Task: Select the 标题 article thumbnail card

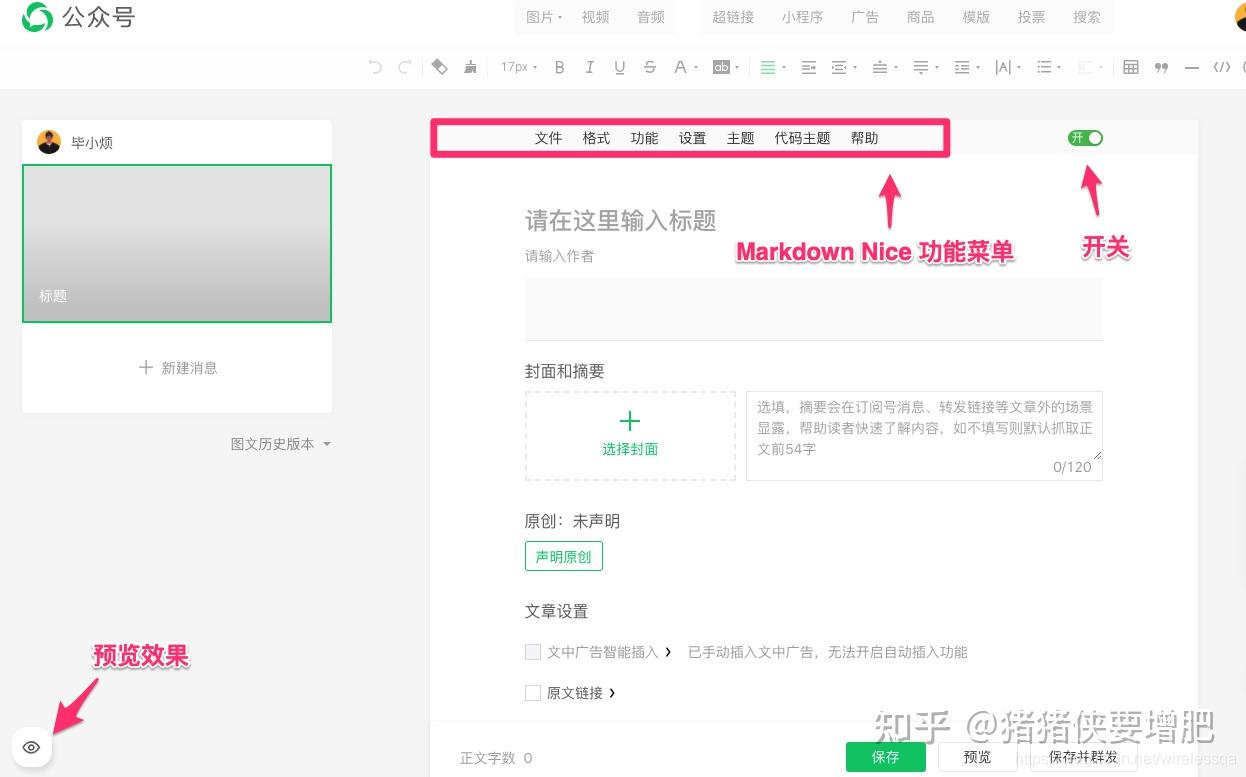Action: [x=177, y=243]
